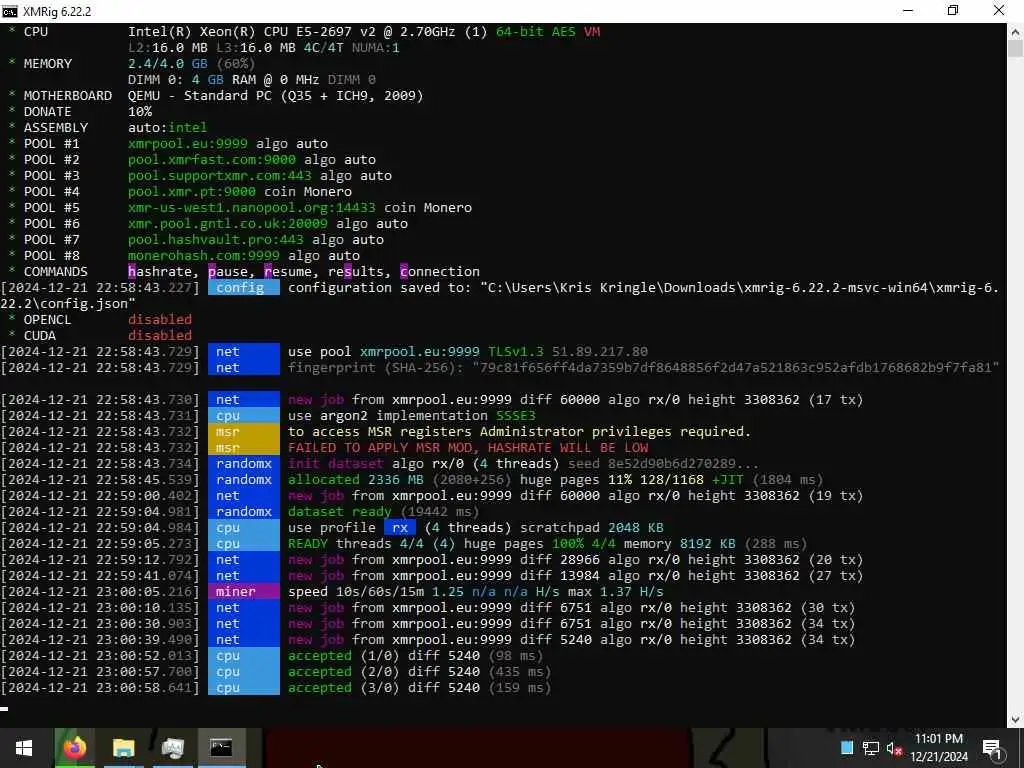Open the network status tray icon
Viewport: 1024px width, 768px height.
pyautogui.click(x=871, y=748)
